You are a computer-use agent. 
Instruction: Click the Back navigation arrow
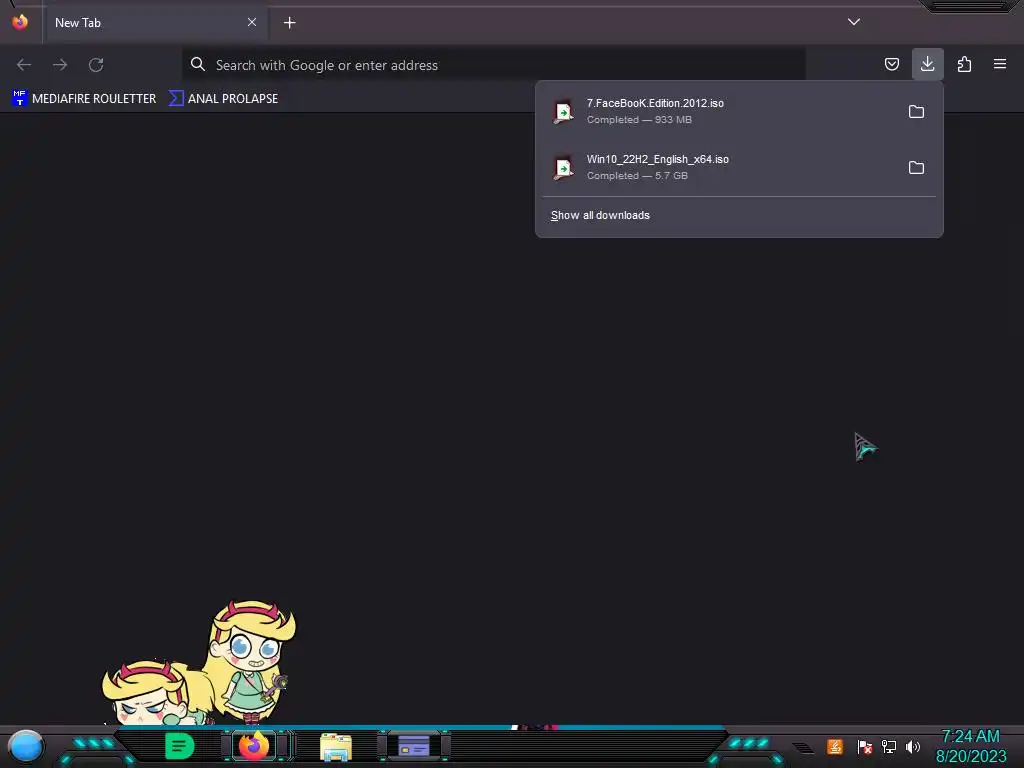(24, 65)
